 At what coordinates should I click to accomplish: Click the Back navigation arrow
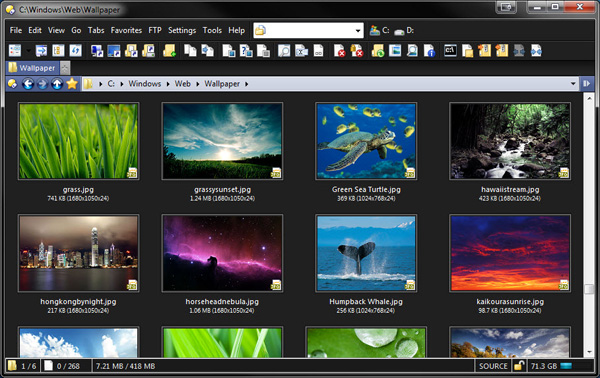pyautogui.click(x=28, y=83)
